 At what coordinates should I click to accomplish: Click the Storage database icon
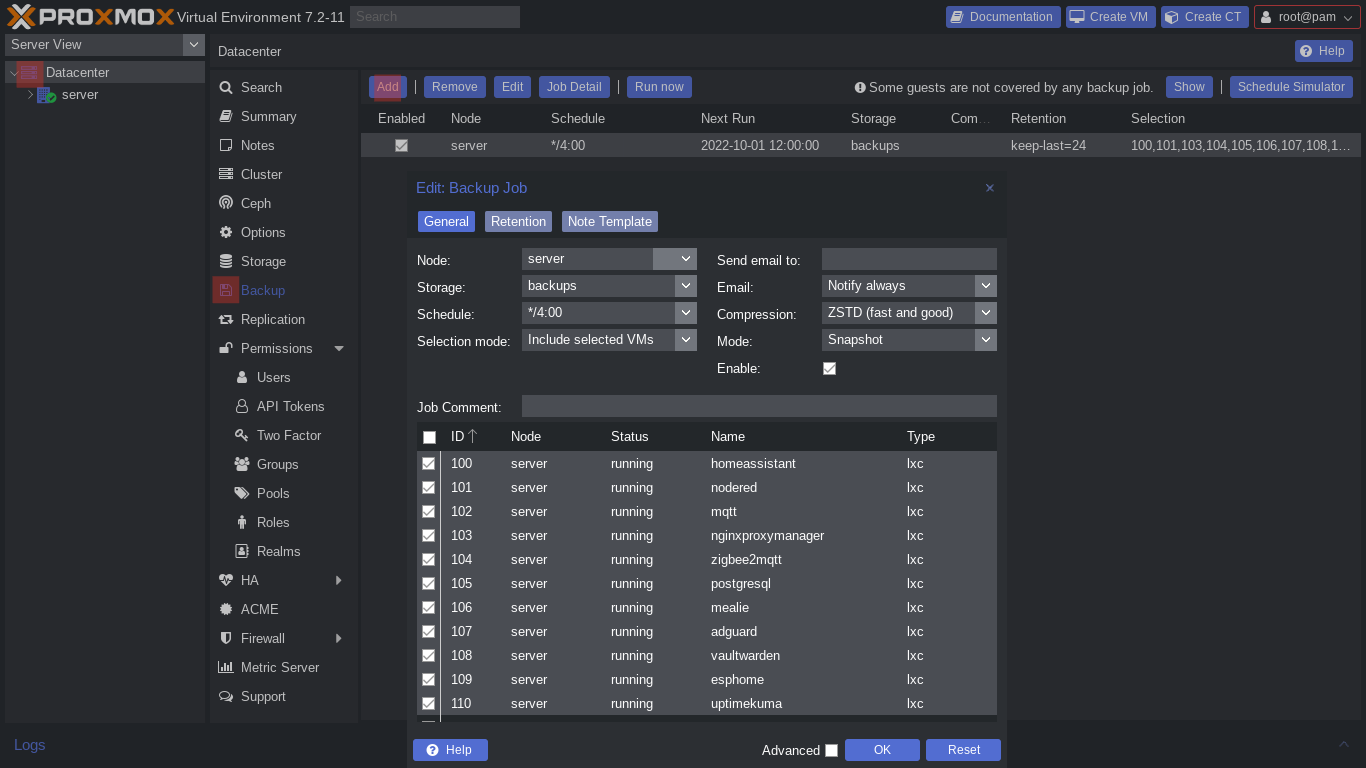point(226,261)
